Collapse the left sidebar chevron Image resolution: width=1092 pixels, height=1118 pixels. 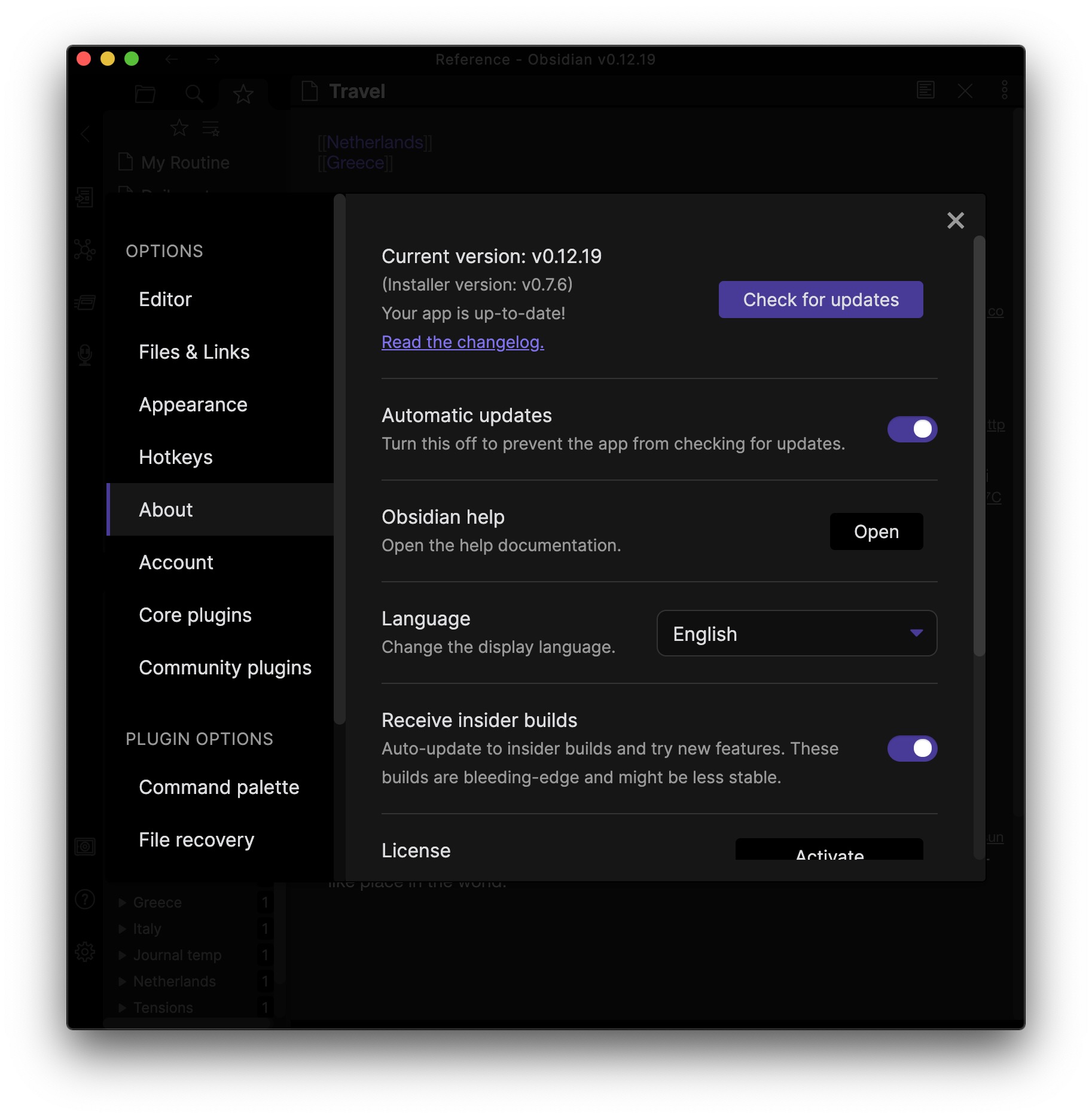(x=86, y=134)
